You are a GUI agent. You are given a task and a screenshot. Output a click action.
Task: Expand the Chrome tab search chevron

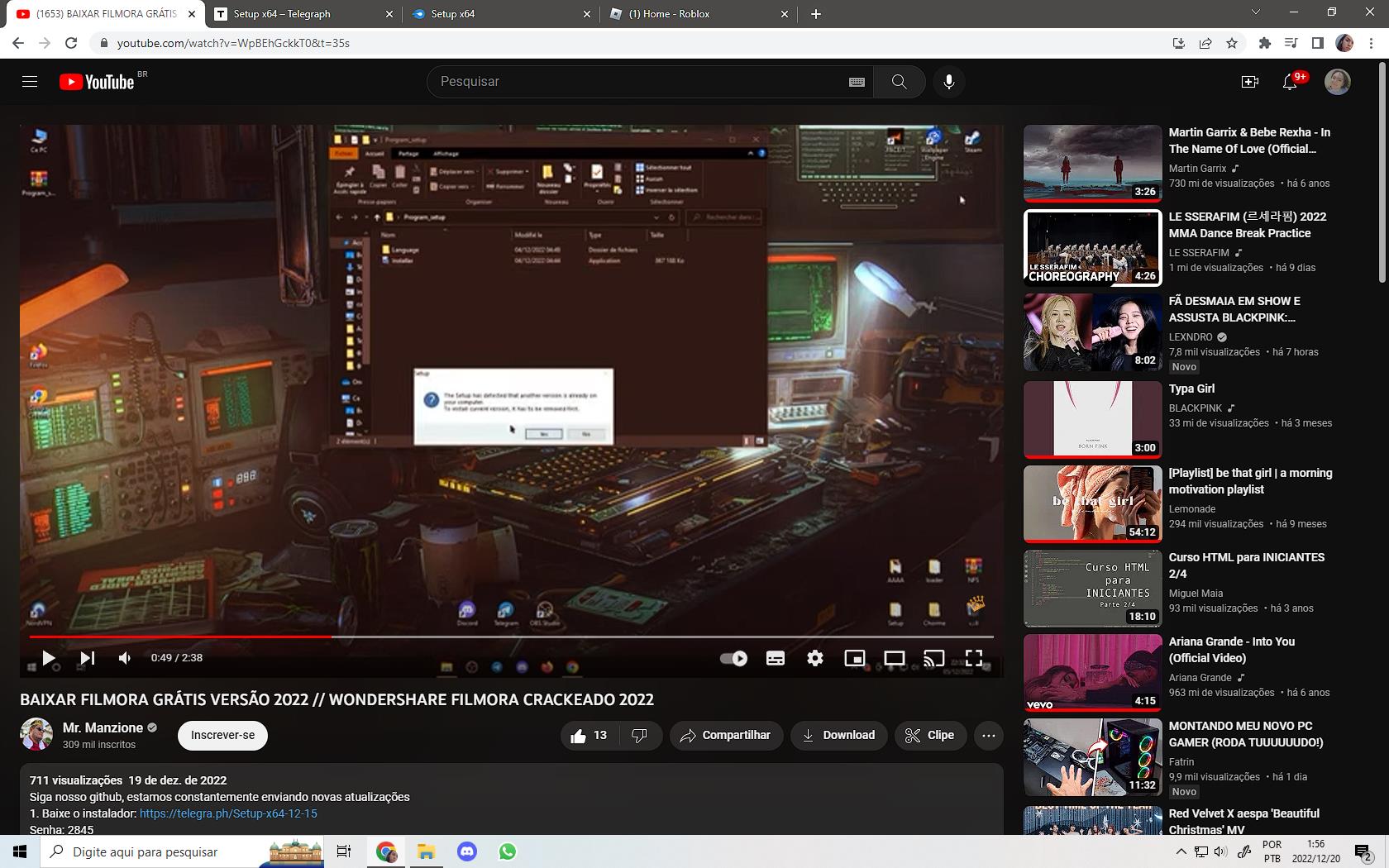[x=1255, y=13]
